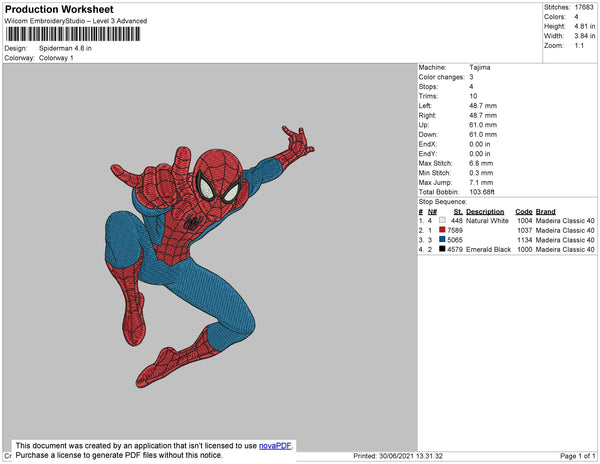Click the 'Natural White' description text

click(487, 221)
